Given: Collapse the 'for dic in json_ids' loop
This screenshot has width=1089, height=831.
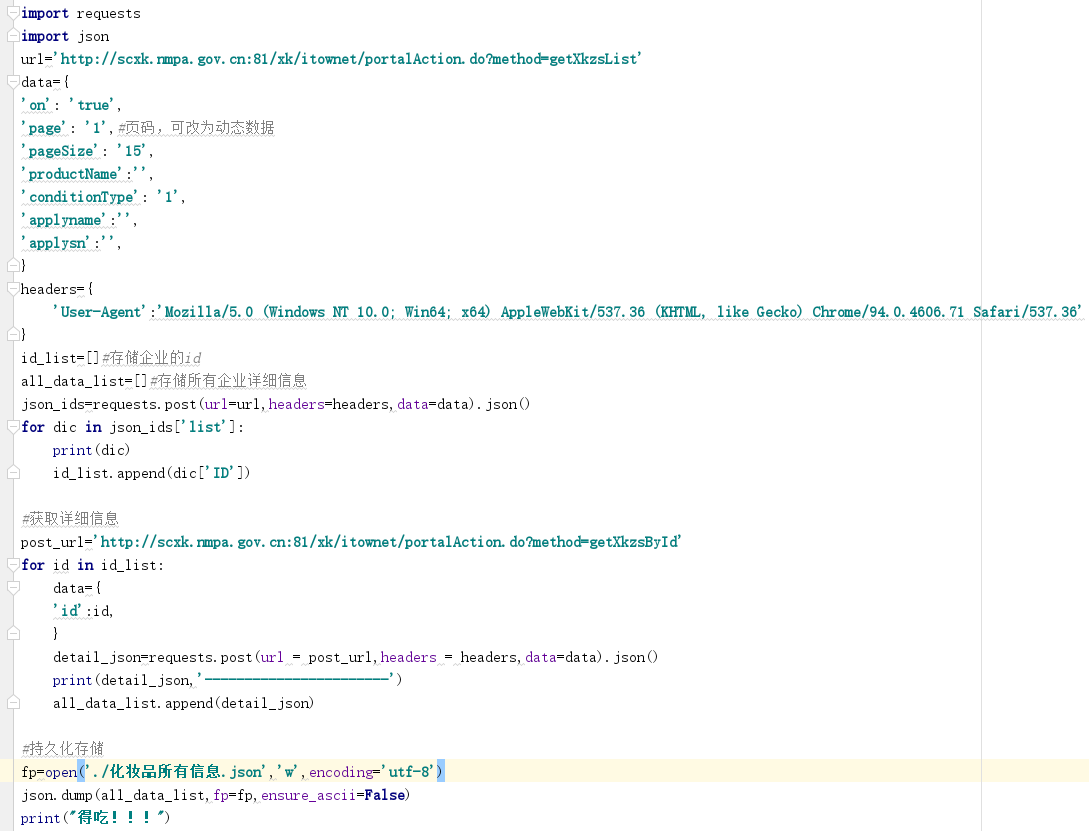Looking at the screenshot, I should point(13,426).
